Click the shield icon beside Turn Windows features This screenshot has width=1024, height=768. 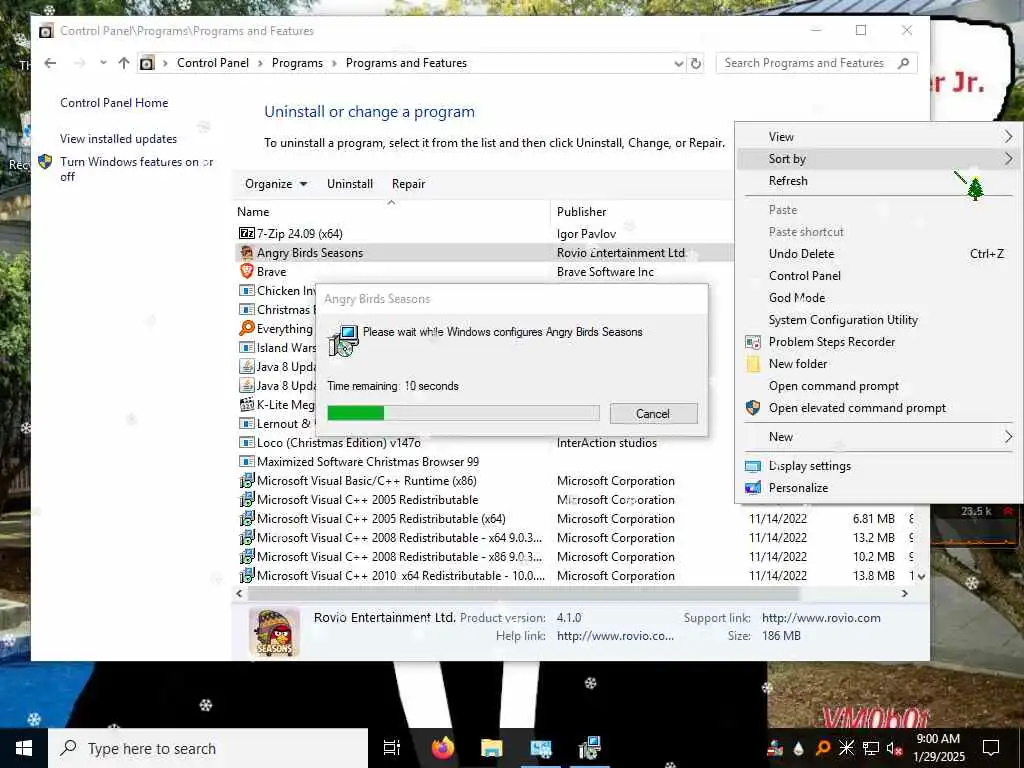(x=45, y=161)
